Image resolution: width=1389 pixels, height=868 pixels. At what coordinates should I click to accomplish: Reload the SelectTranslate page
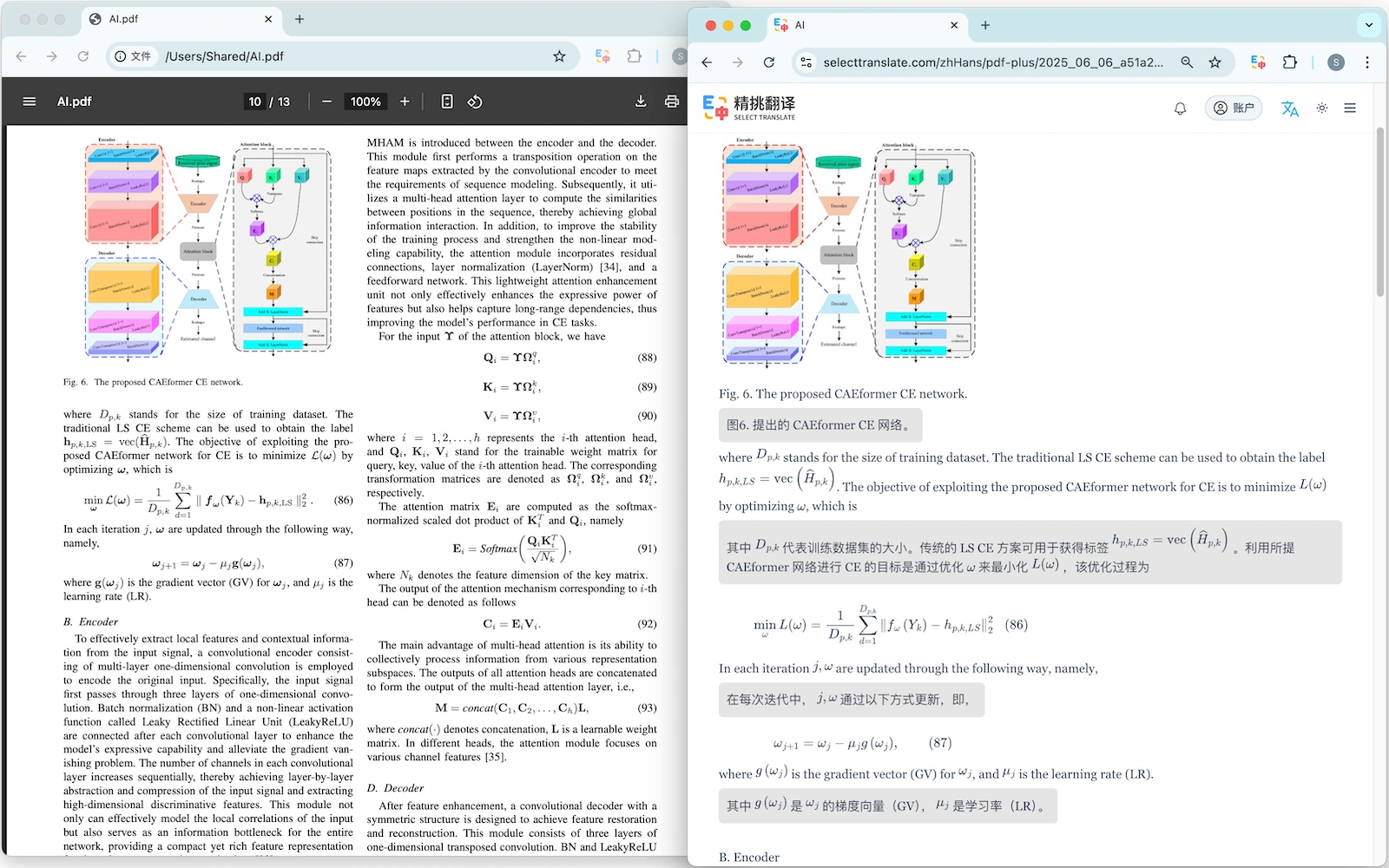[x=769, y=62]
